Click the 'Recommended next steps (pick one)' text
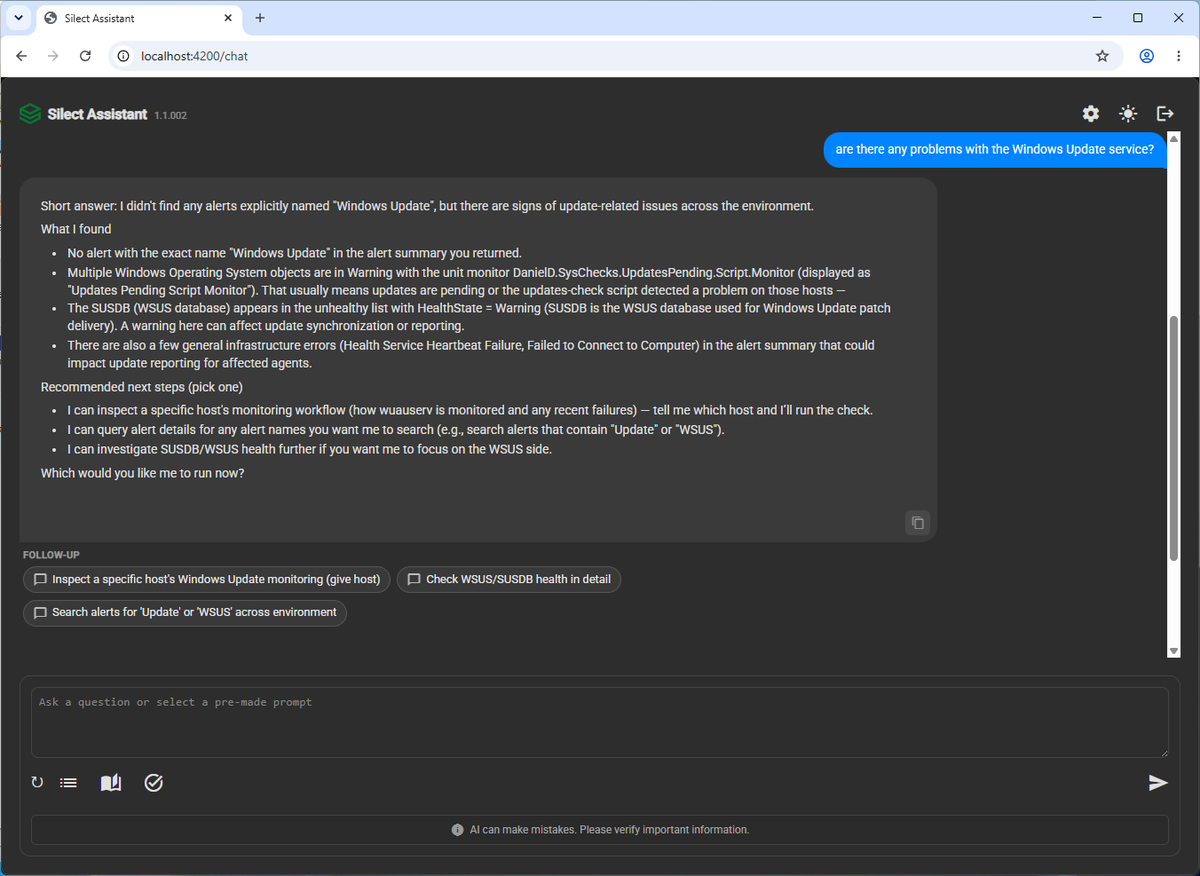 pos(141,387)
